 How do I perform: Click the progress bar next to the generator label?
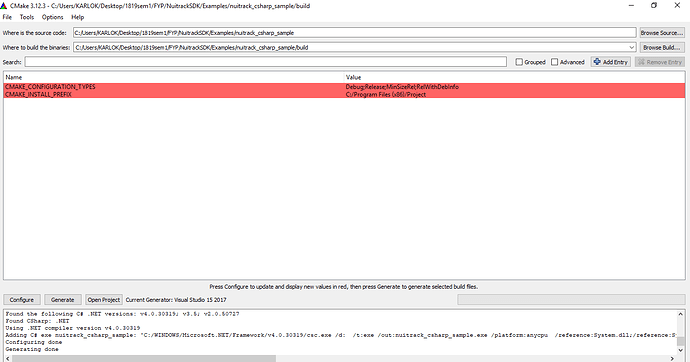[571, 300]
